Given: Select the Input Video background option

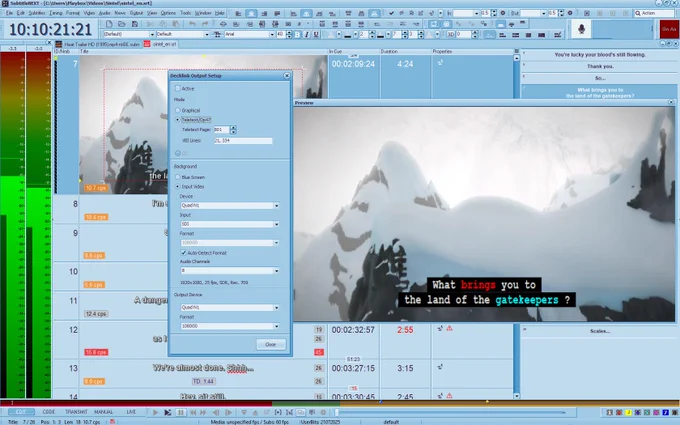Looking at the screenshot, I should tap(177, 186).
